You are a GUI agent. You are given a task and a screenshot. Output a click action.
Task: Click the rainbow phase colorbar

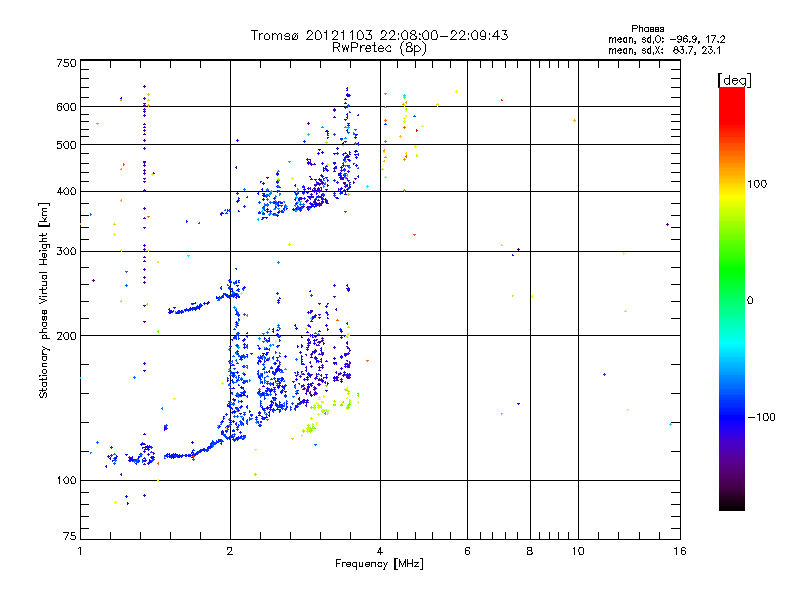click(732, 299)
